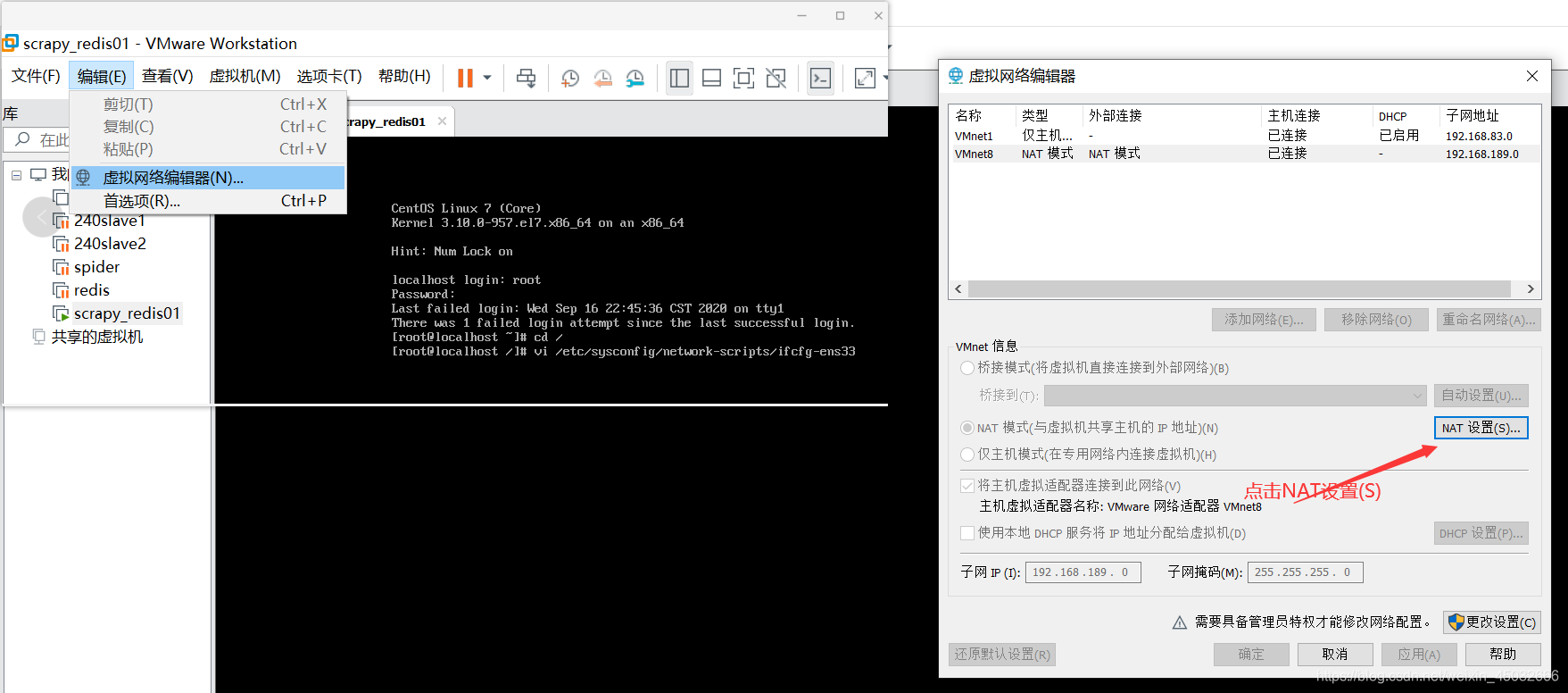
Task: Click the DHCP 设置(P)... button
Action: [1481, 533]
